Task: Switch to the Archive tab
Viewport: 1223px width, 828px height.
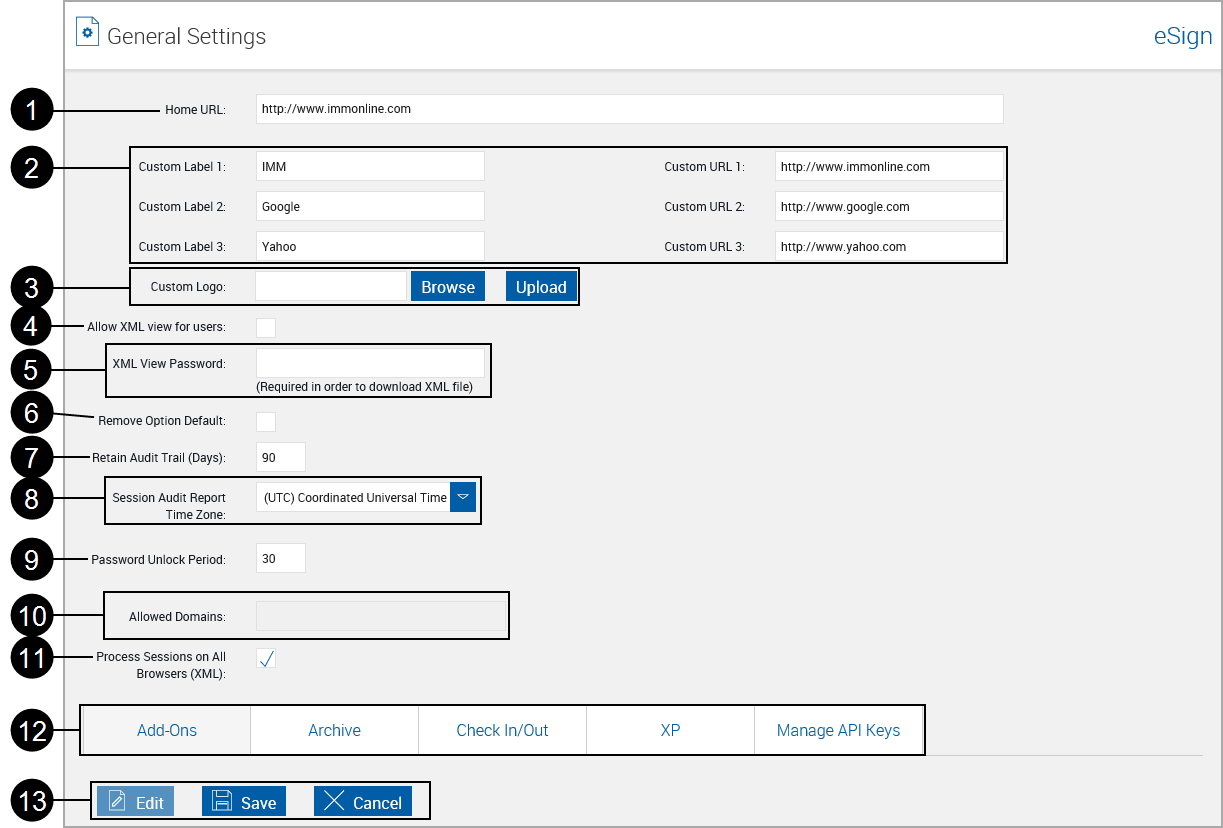Action: pyautogui.click(x=333, y=730)
